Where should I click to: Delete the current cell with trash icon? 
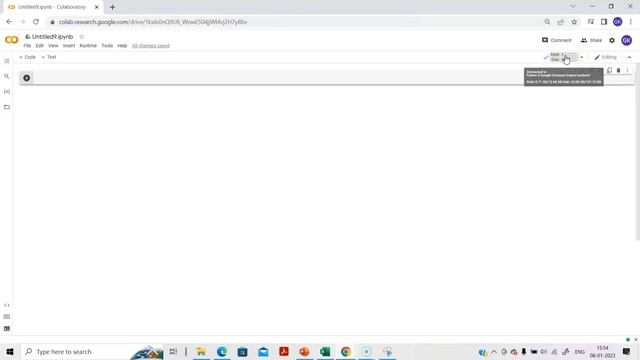click(618, 70)
